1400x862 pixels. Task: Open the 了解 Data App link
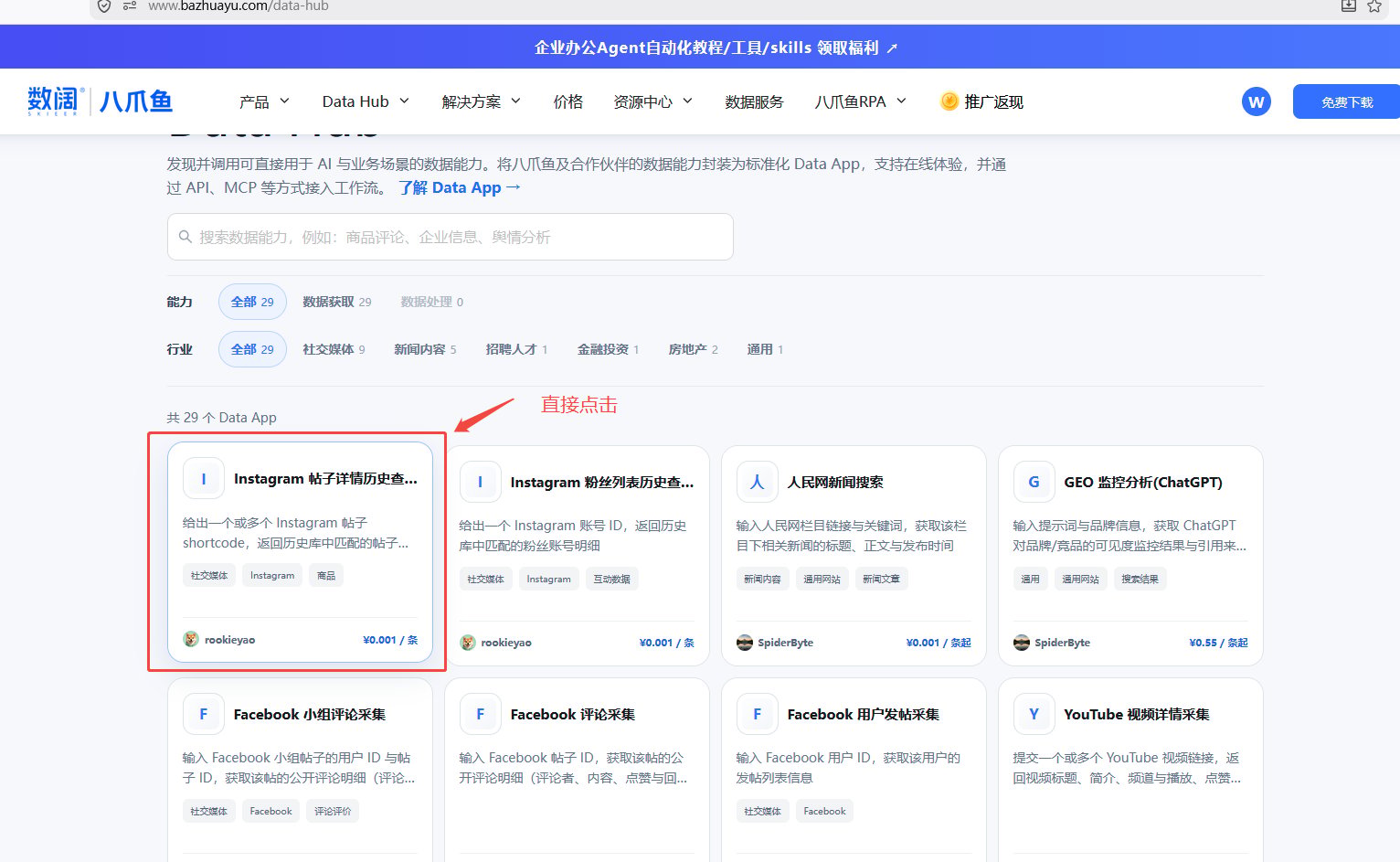[x=460, y=187]
